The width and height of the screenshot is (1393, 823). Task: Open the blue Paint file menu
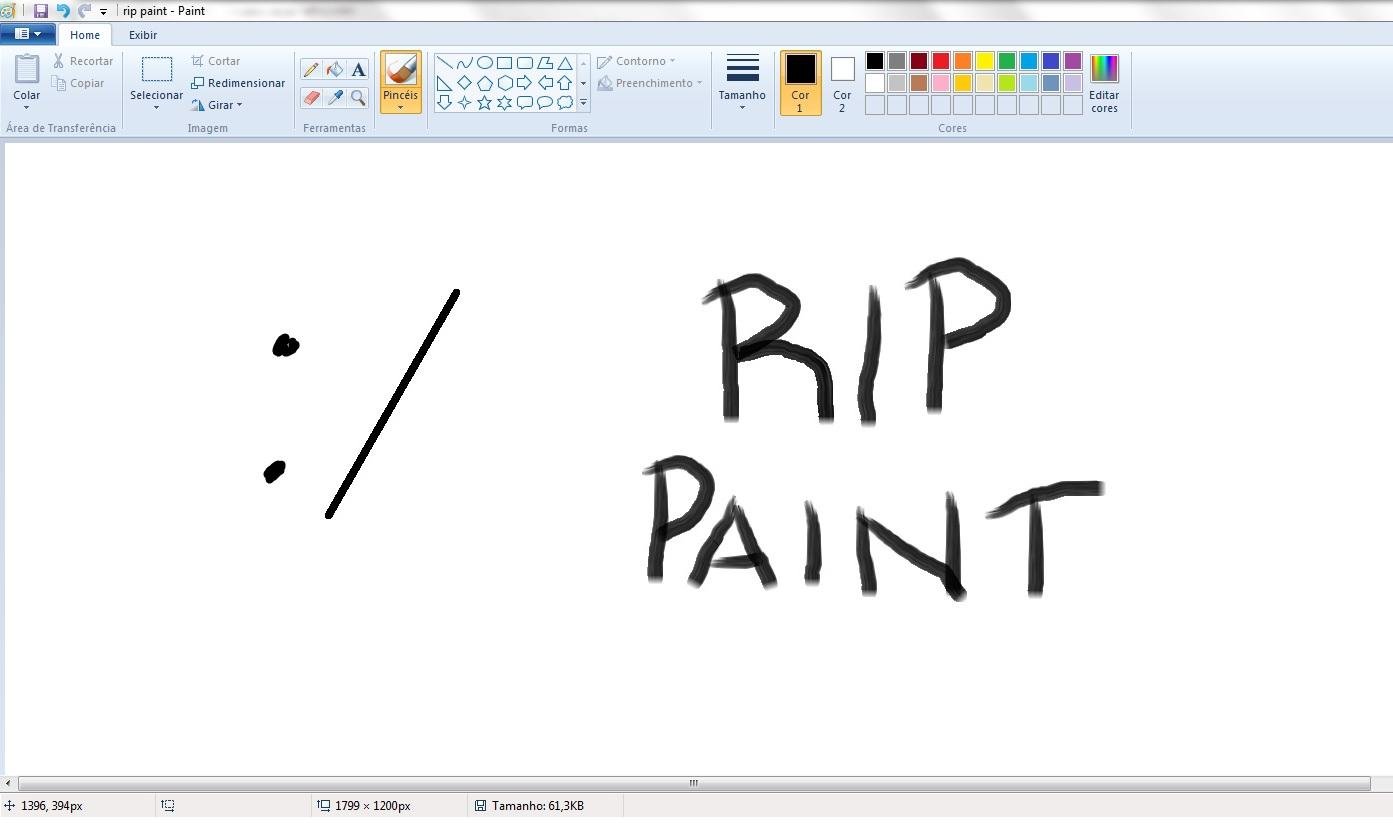click(28, 34)
